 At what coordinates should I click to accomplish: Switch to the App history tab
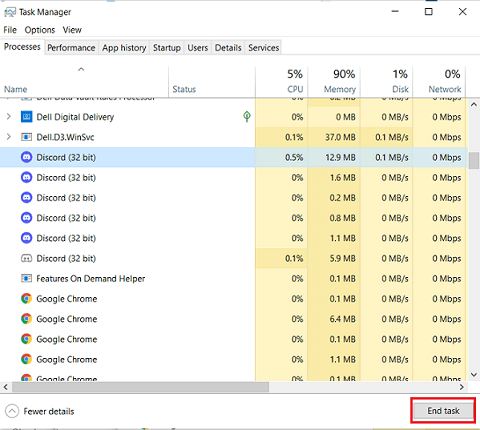click(x=124, y=48)
